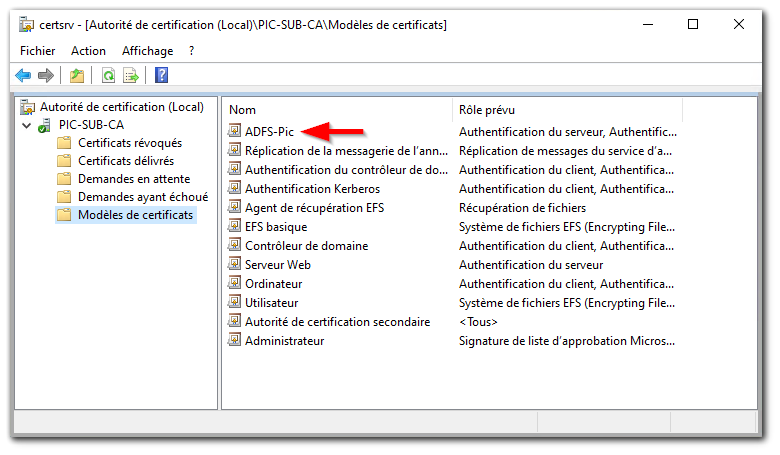The width and height of the screenshot is (780, 455).
Task: Open Help with the question mark icon
Action: coord(162,76)
